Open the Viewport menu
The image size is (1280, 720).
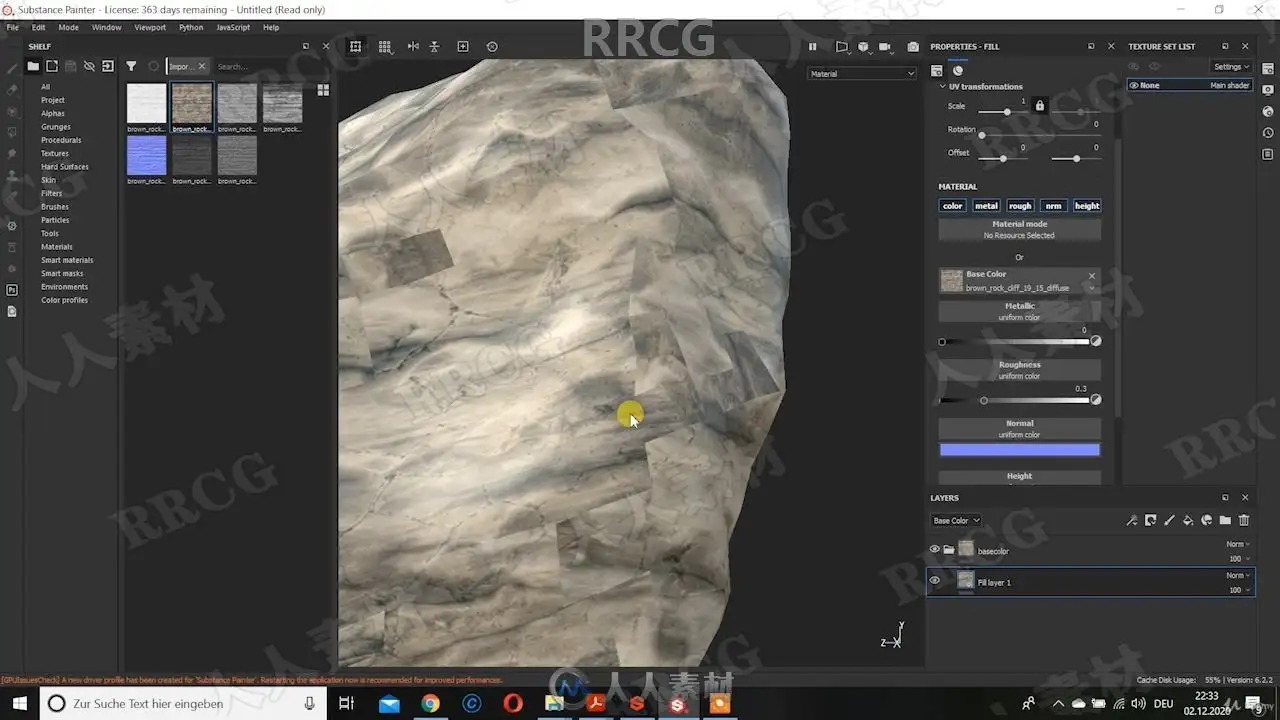pos(150,28)
